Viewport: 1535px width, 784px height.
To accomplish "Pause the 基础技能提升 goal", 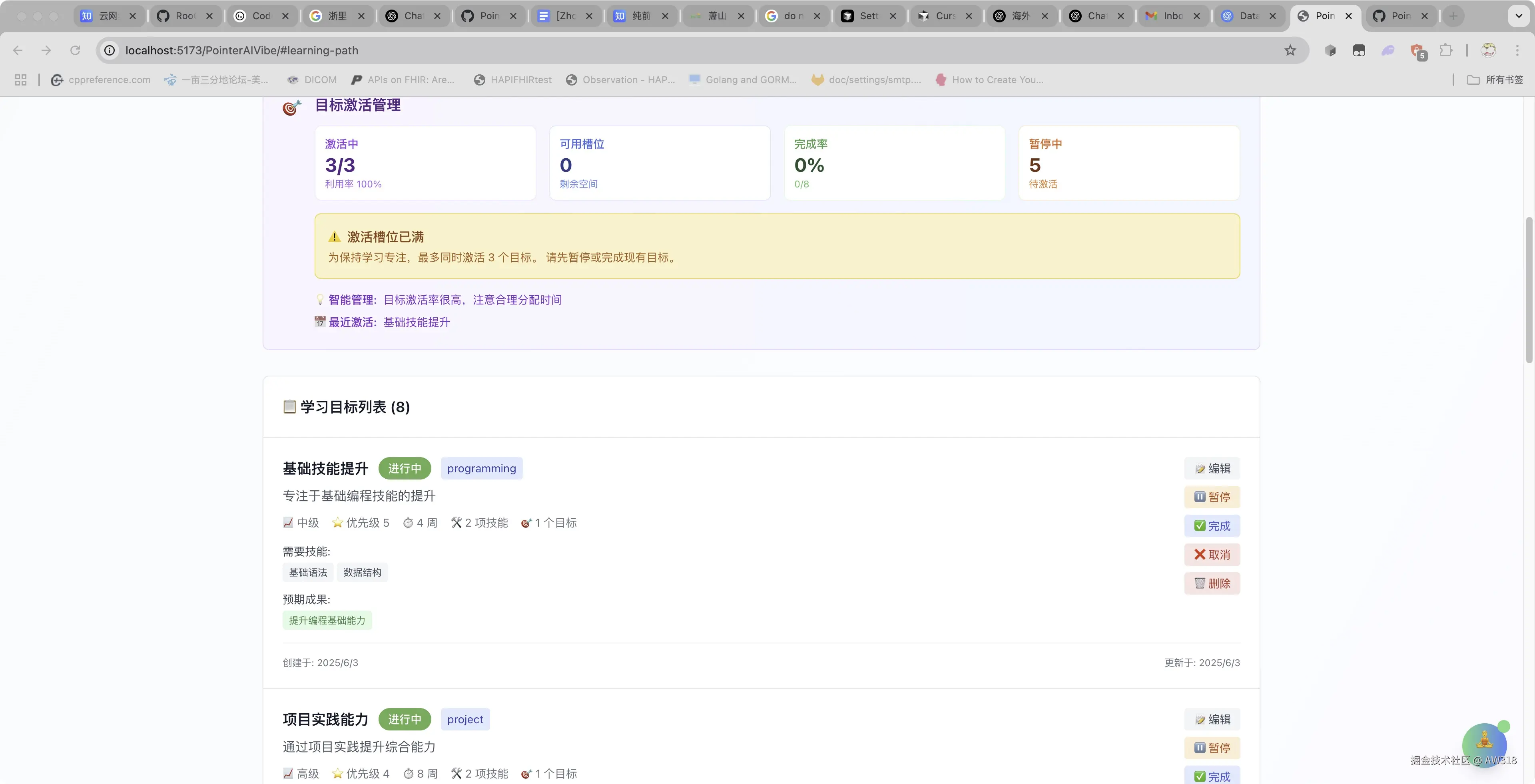I will click(x=1212, y=497).
